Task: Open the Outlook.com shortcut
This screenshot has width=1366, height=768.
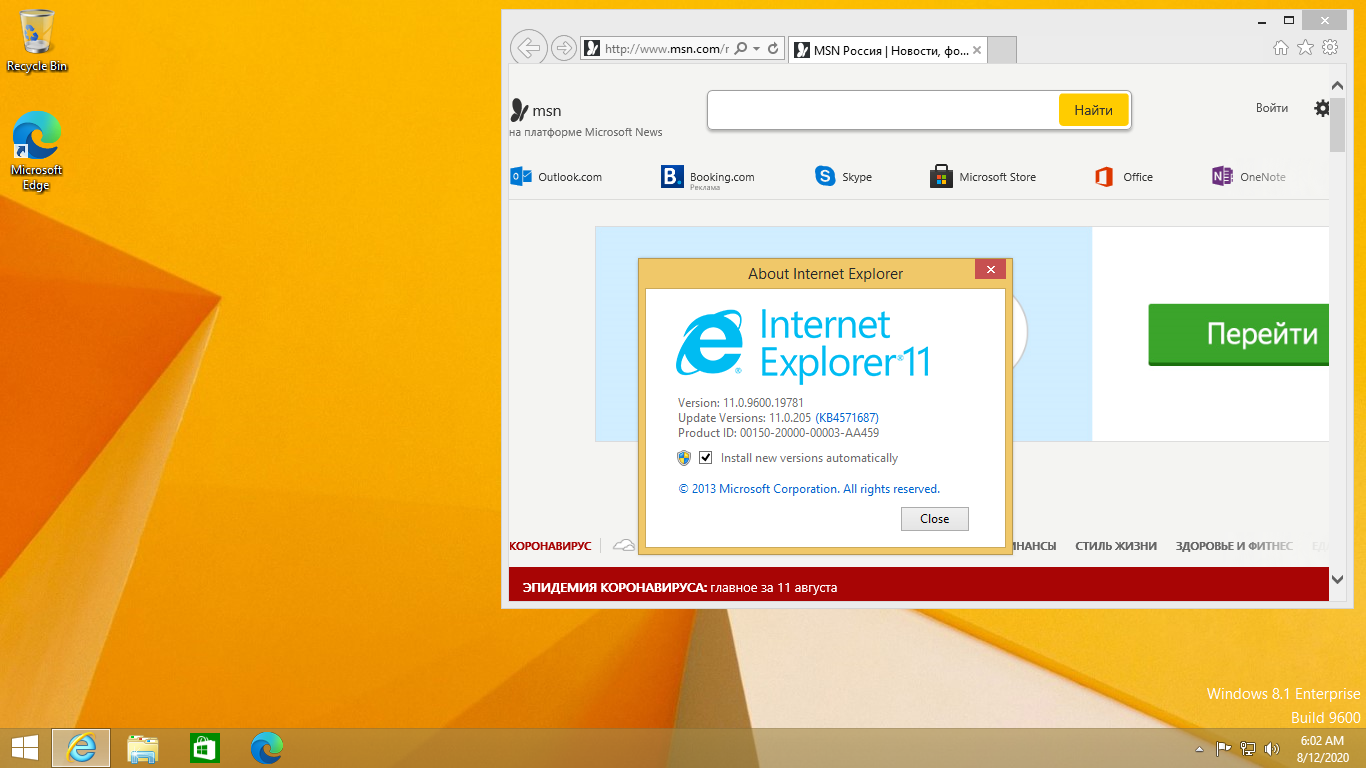Action: pyautogui.click(x=557, y=177)
